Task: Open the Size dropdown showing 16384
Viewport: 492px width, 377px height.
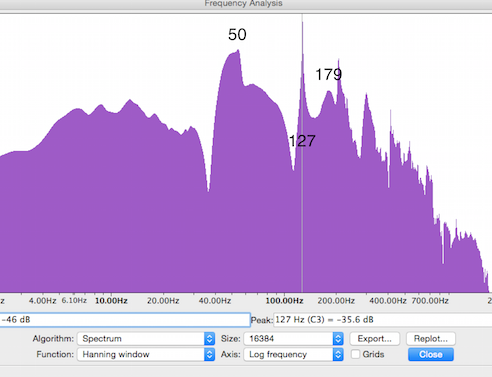Action: [x=293, y=339]
